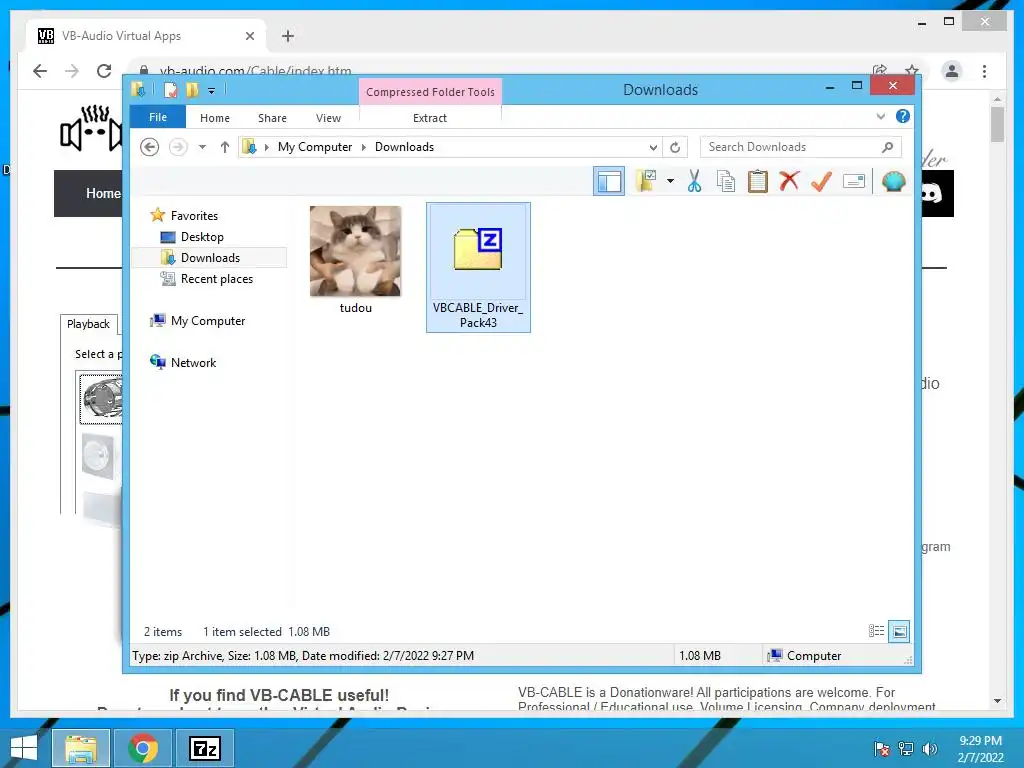
Task: Click the volume speaker tray icon
Action: tap(929, 749)
